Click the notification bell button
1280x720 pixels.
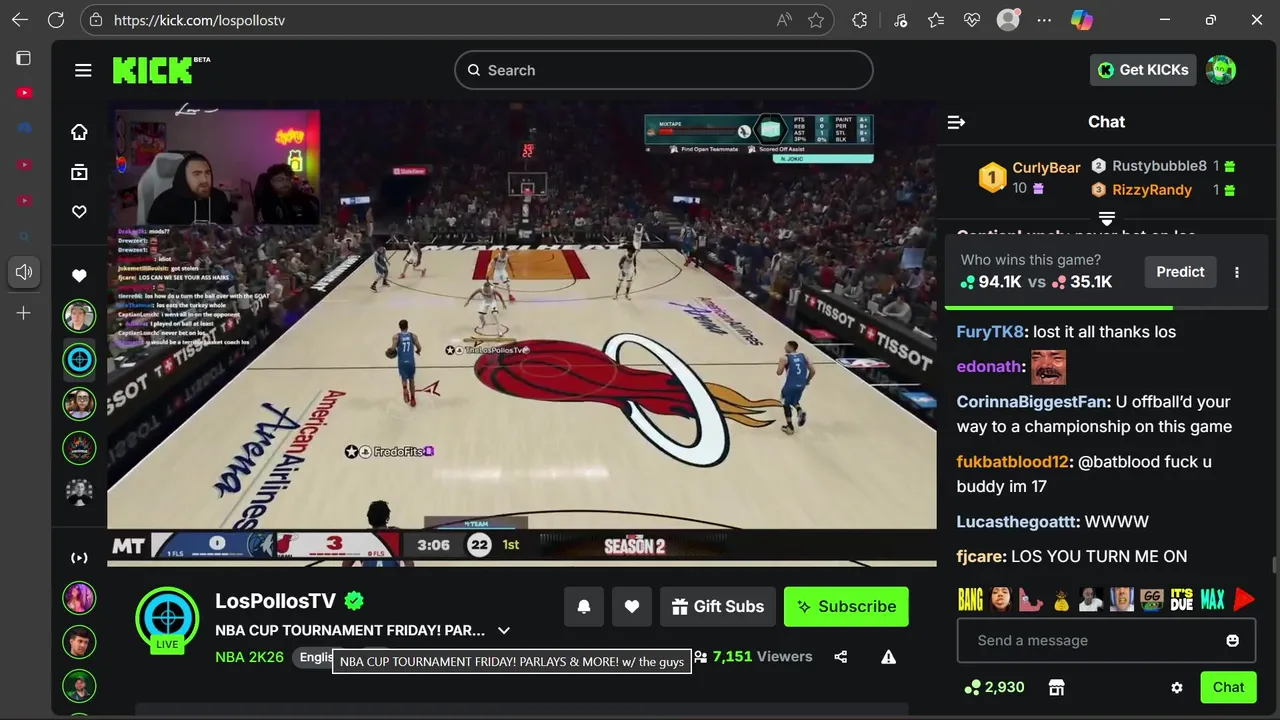point(584,606)
